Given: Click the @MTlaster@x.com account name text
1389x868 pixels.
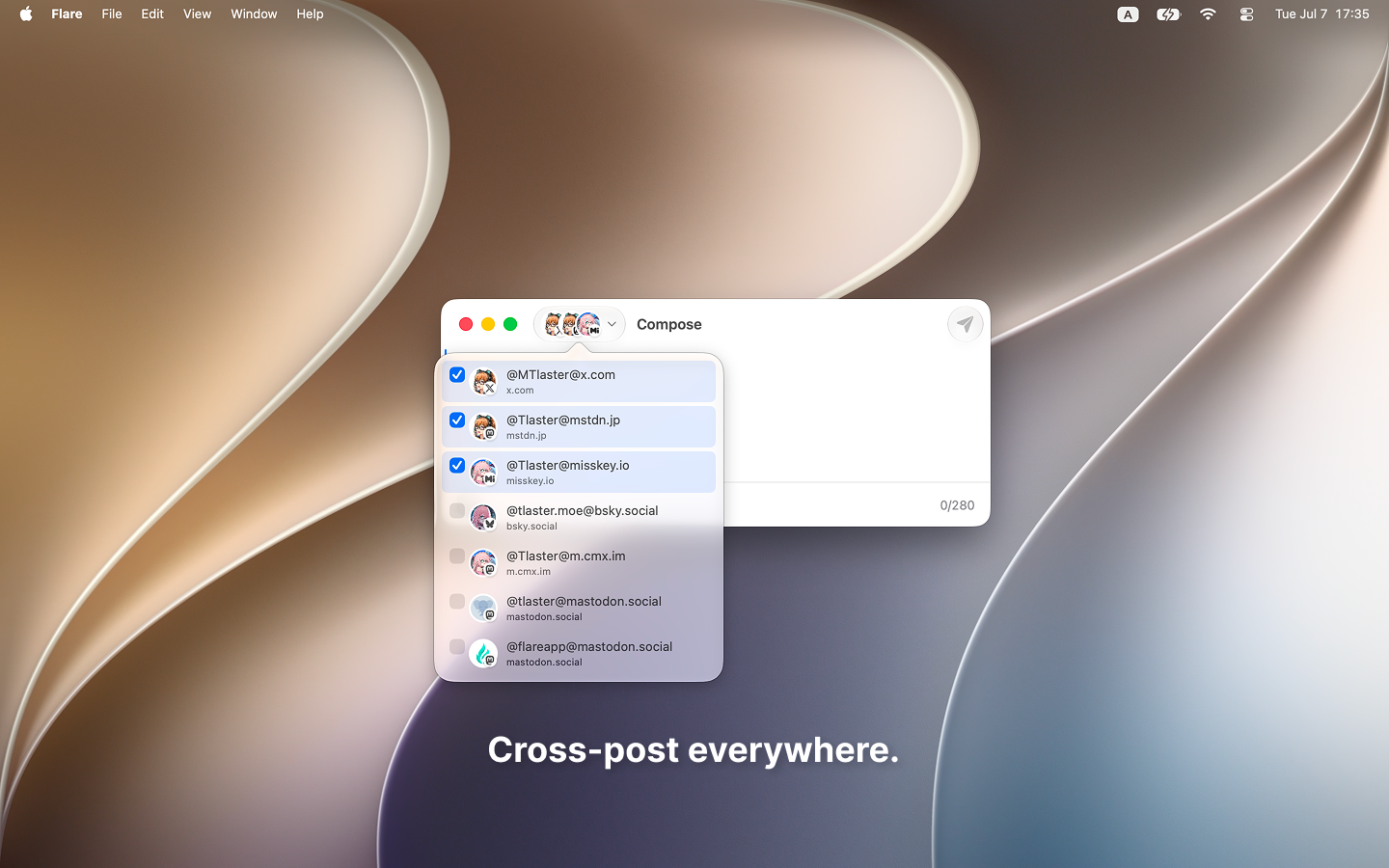Looking at the screenshot, I should (560, 374).
